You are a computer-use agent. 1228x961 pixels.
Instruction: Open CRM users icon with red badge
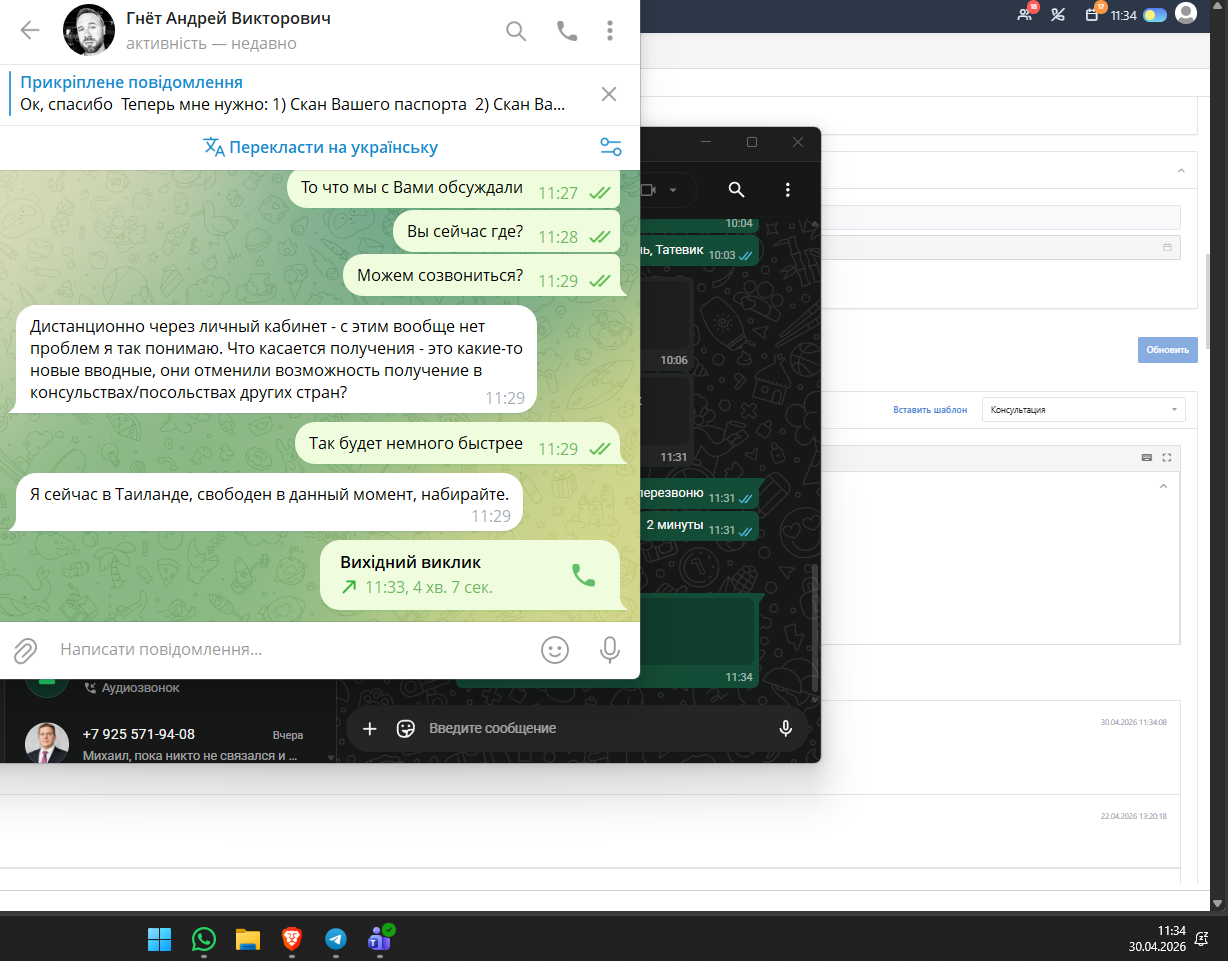click(x=1025, y=14)
